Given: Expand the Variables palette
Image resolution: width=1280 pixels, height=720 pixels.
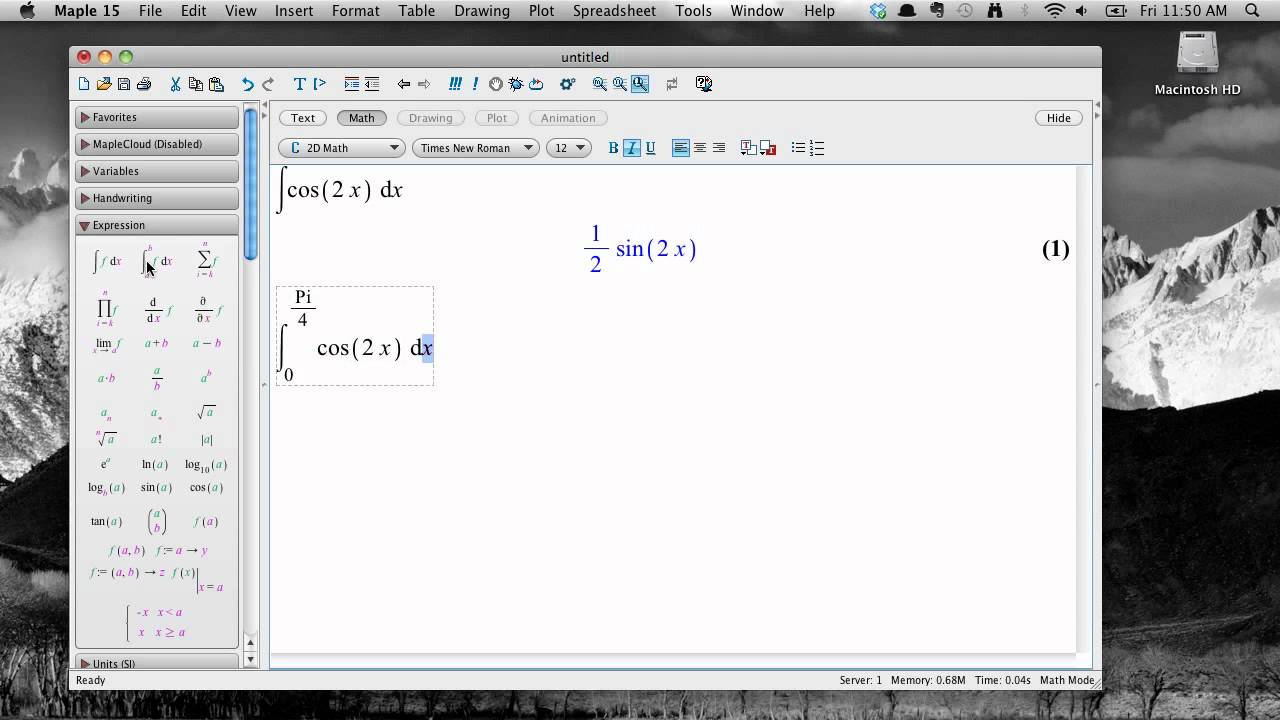Looking at the screenshot, I should point(157,171).
